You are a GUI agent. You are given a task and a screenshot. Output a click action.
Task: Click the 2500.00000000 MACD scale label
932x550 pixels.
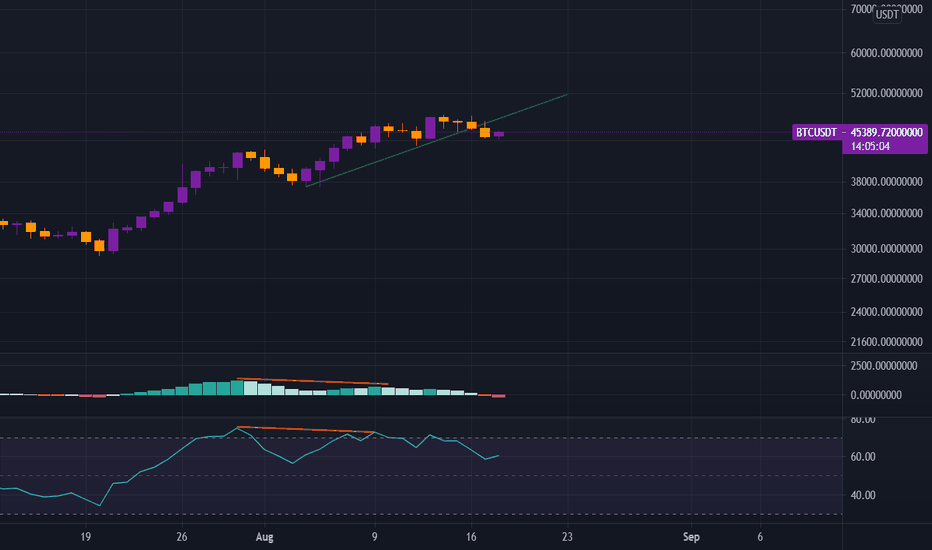(x=884, y=366)
